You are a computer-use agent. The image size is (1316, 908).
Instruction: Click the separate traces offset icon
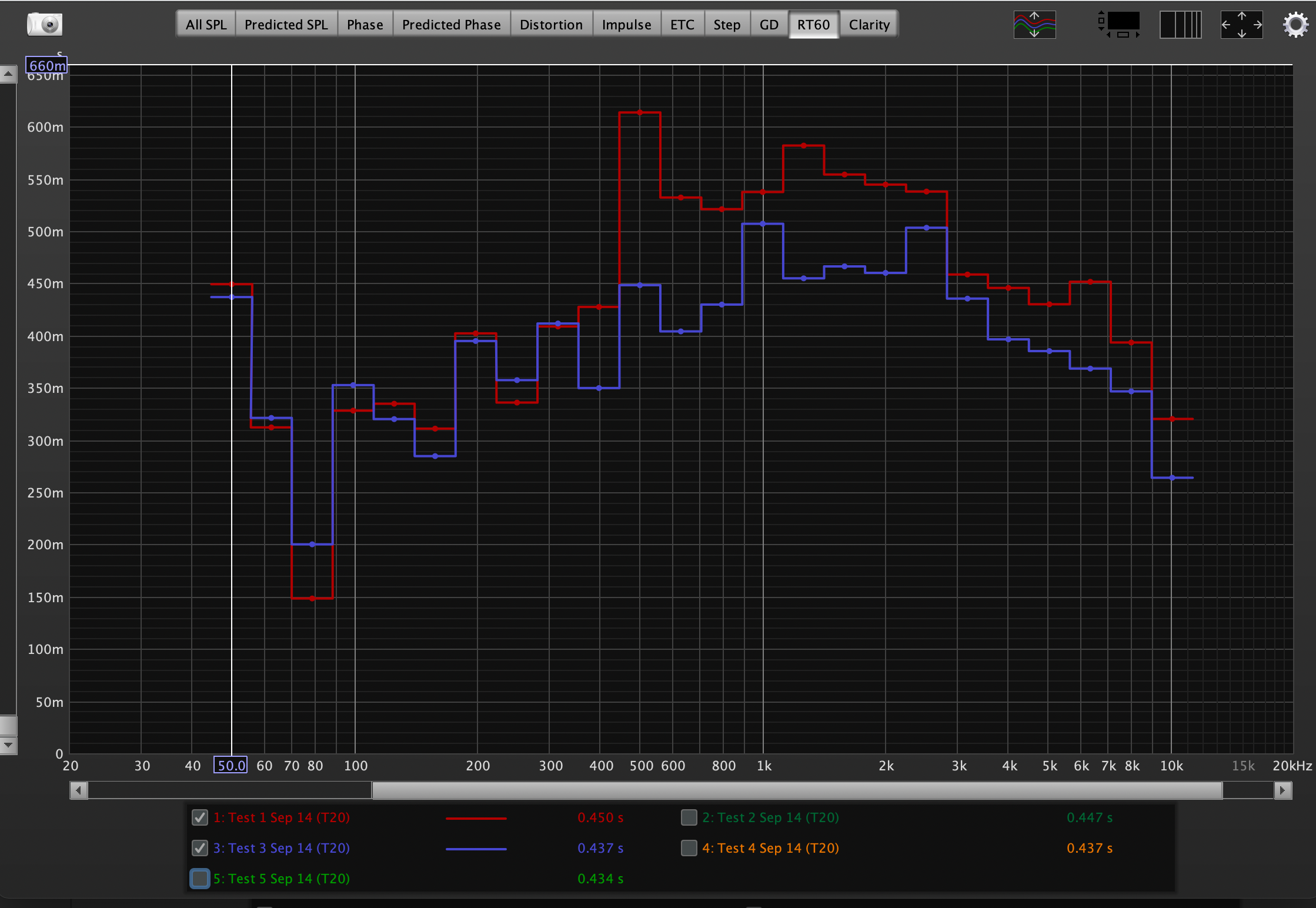coord(1034,25)
